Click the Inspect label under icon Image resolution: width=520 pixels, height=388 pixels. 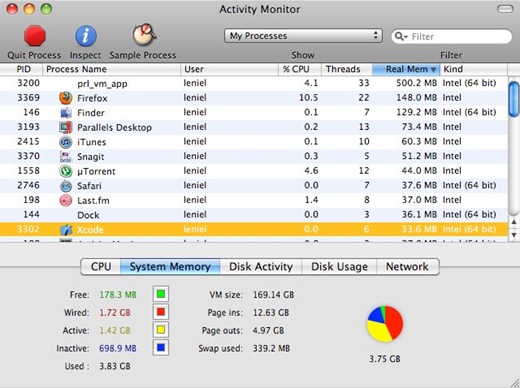pos(85,55)
